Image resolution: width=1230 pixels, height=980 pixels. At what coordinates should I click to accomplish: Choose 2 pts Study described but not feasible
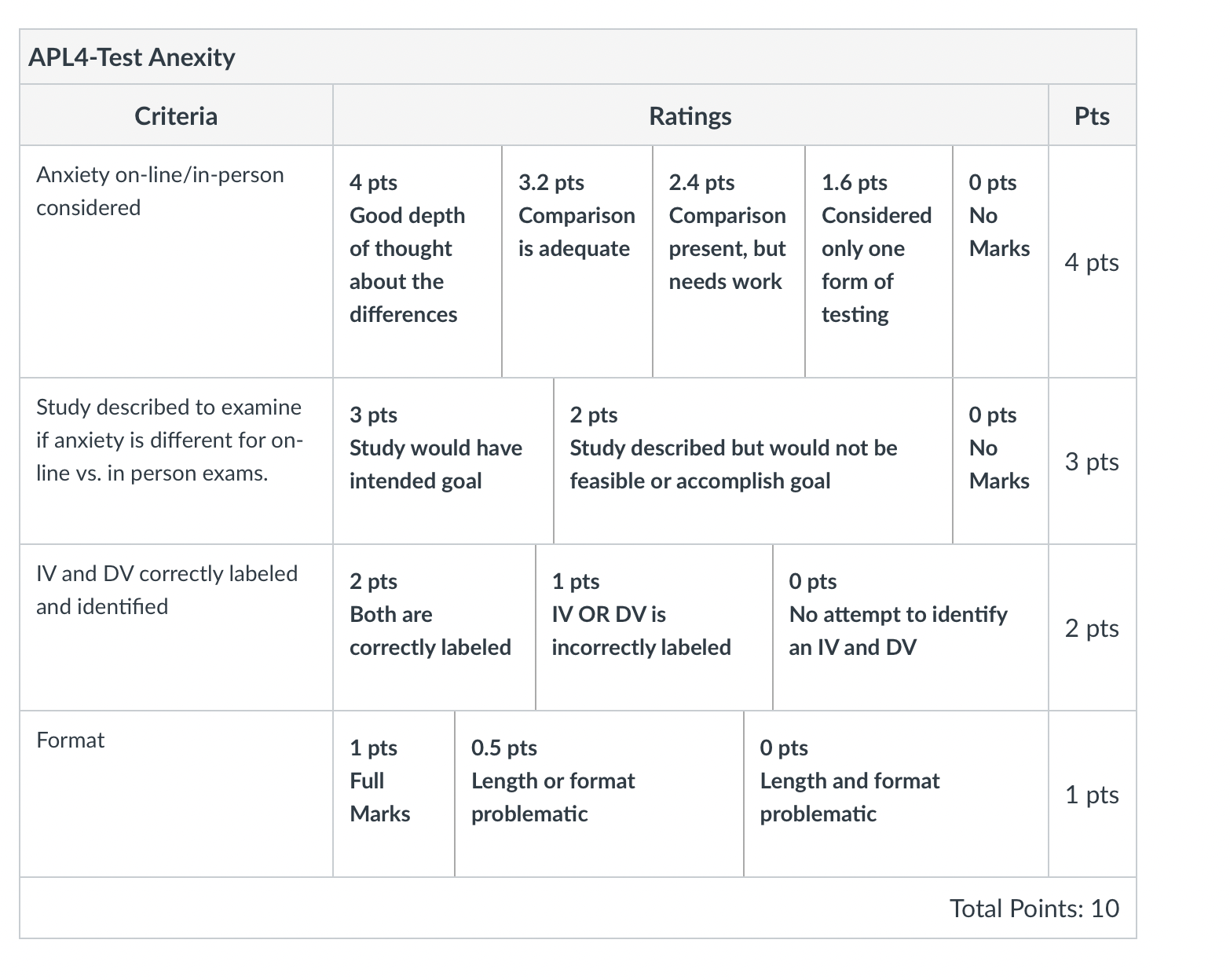coord(753,461)
